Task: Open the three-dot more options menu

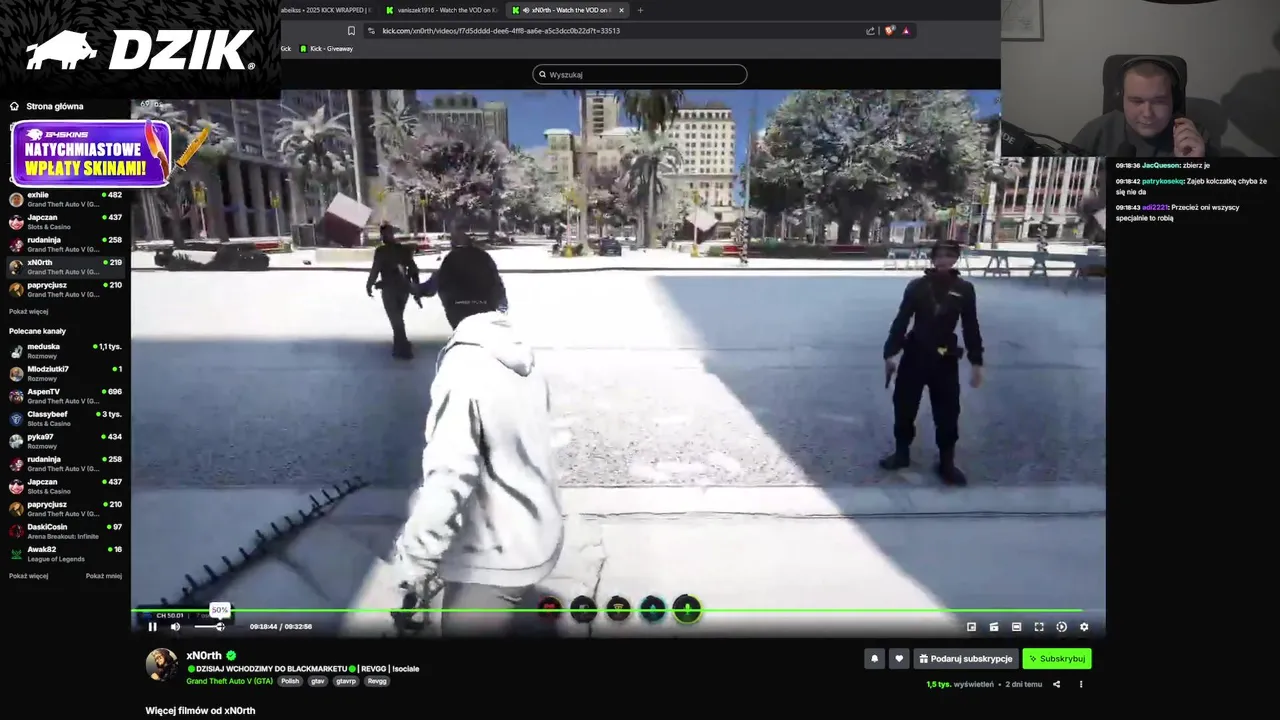Action: pyautogui.click(x=1080, y=684)
